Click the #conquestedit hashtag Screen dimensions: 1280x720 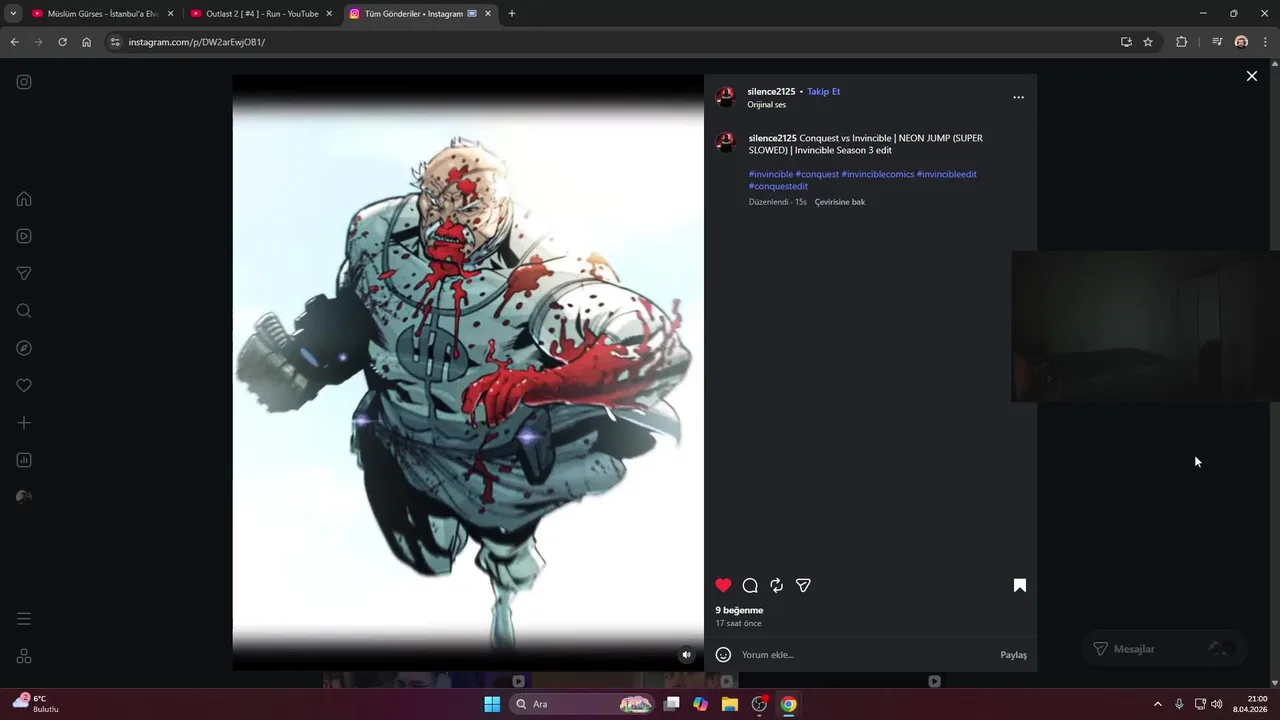pyautogui.click(x=778, y=186)
